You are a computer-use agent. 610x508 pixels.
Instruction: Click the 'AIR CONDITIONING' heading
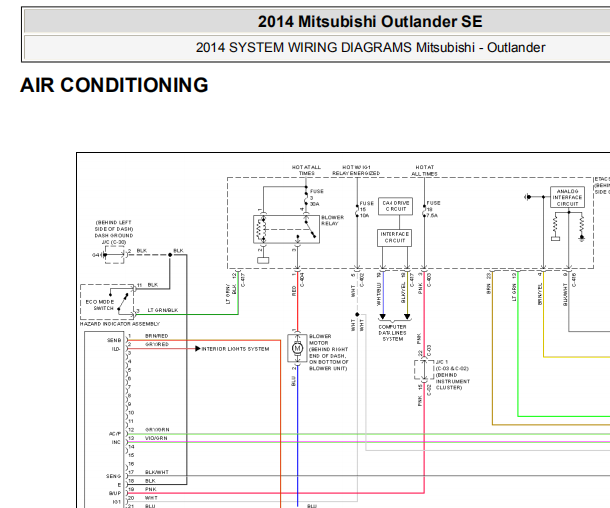pos(114,85)
